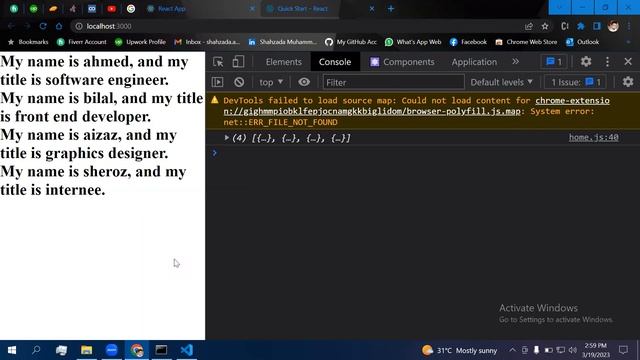Open the top JavaScript context dropdown
The image size is (640, 360).
pos(271,82)
